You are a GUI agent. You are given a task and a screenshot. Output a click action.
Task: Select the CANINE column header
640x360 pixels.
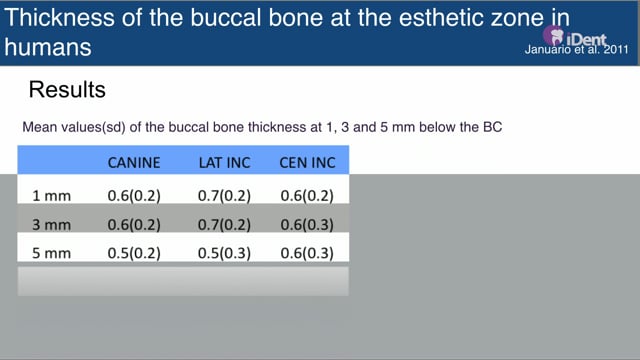[134, 163]
